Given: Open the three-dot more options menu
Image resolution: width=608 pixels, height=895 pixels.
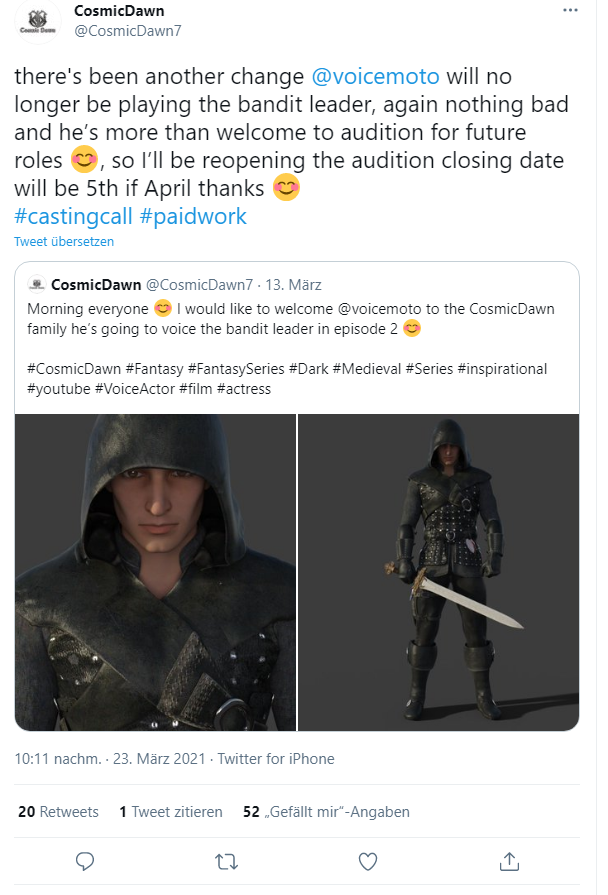Looking at the screenshot, I should click(570, 11).
